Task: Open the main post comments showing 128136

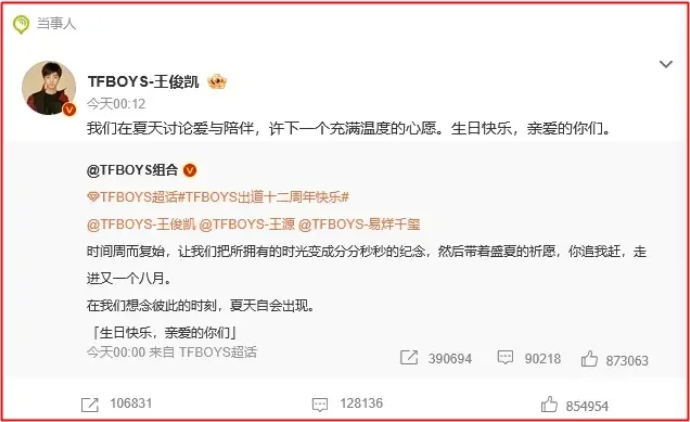Action: [347, 404]
